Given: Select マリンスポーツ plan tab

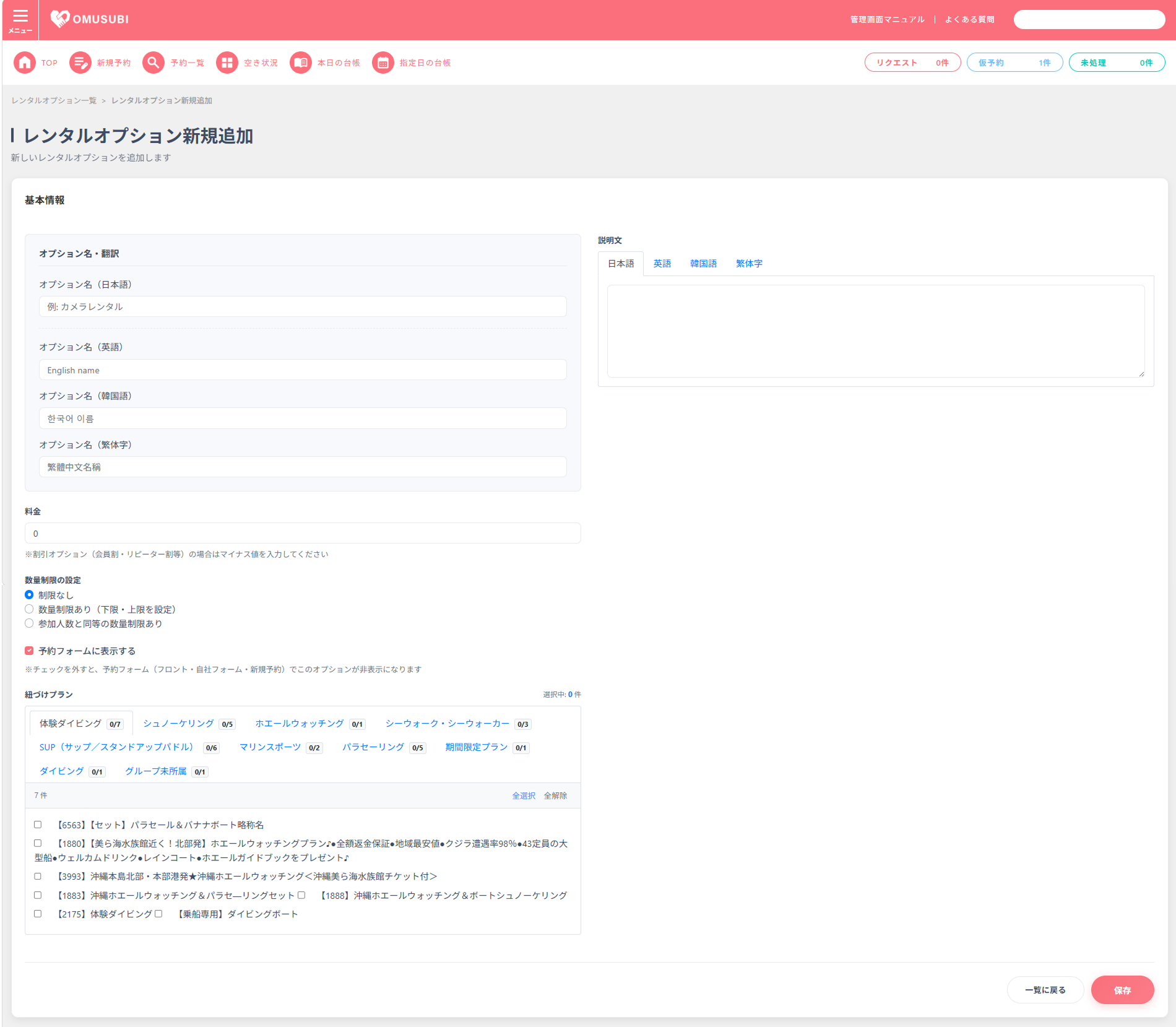Looking at the screenshot, I should pyautogui.click(x=281, y=747).
